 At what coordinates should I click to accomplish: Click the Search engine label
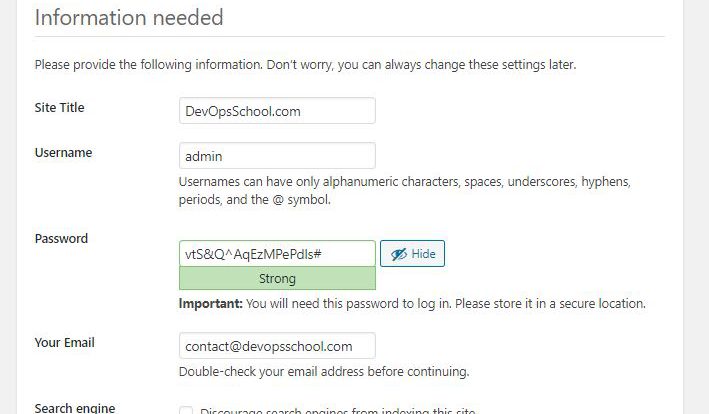click(x=75, y=408)
